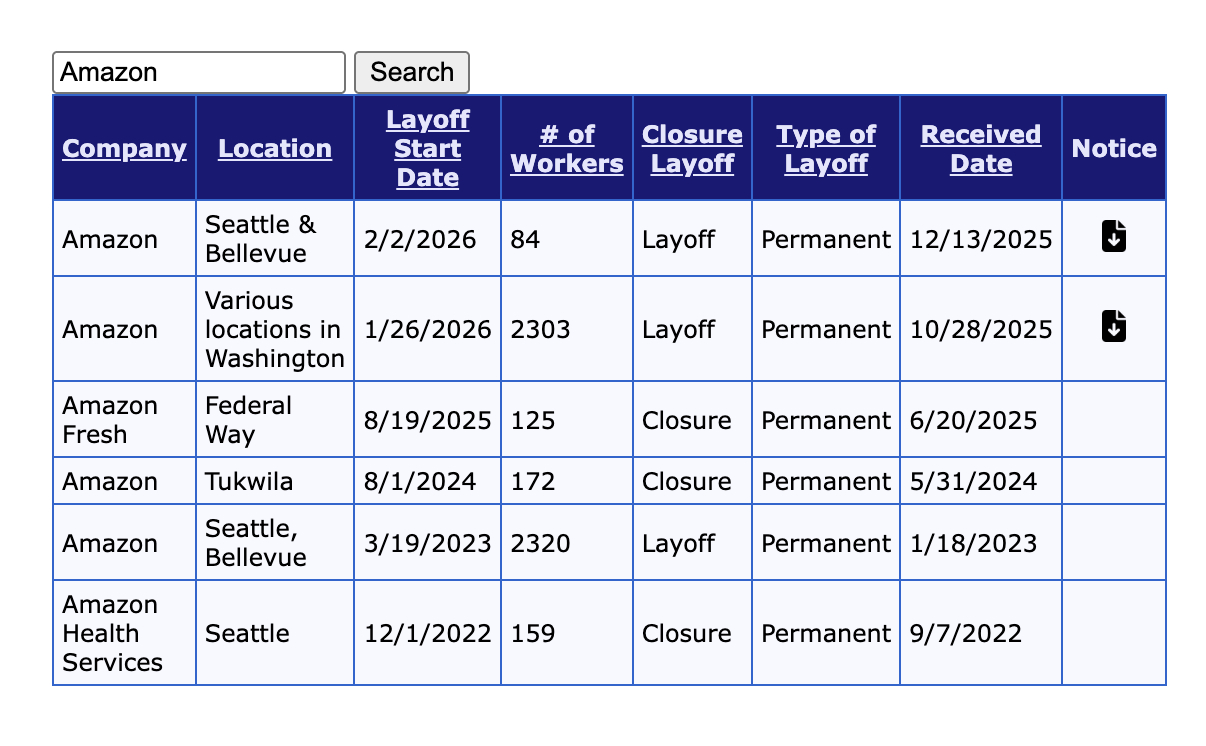Sort table by Location column
The height and width of the screenshot is (746, 1206).
coord(275,149)
